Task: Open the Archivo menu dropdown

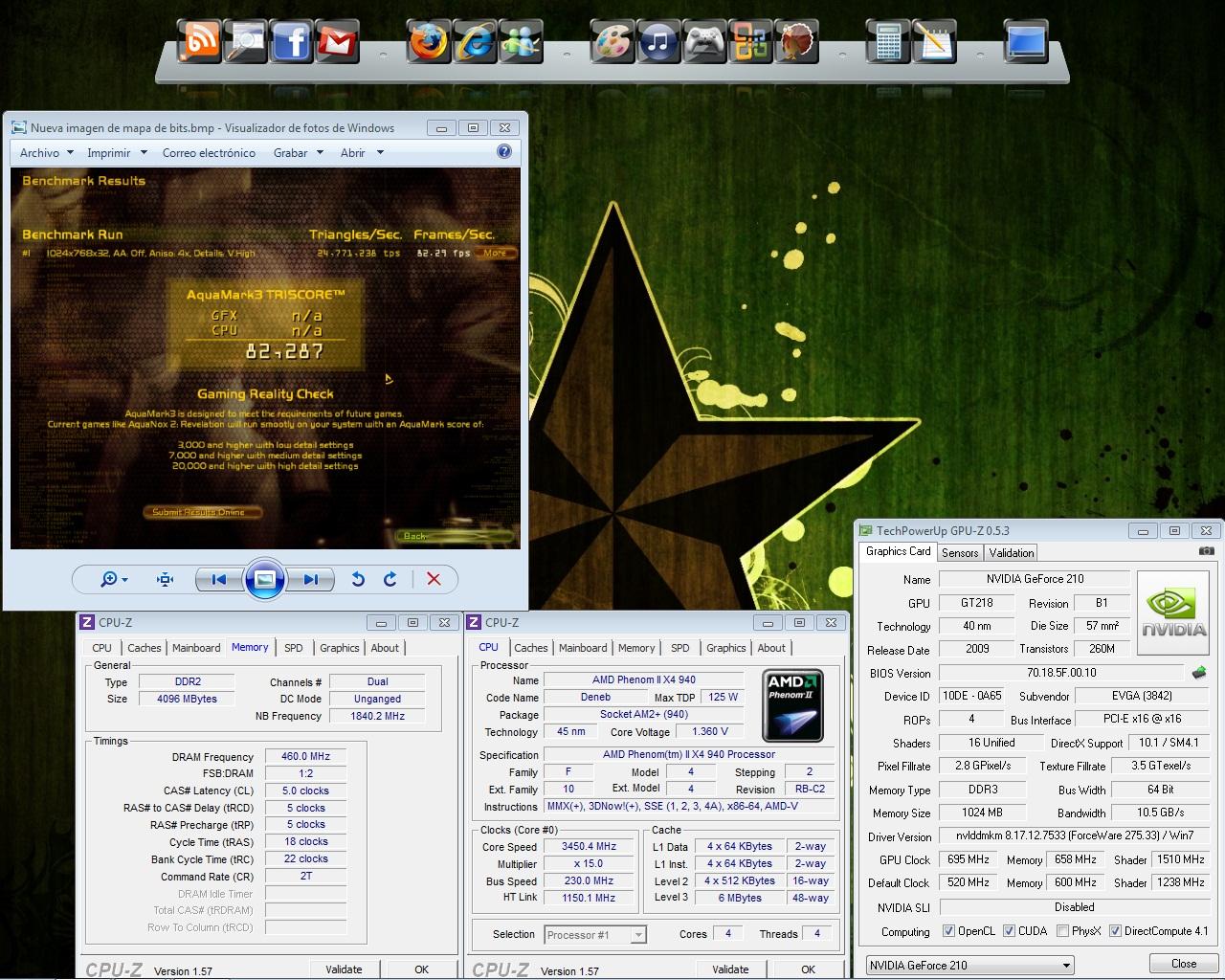Action: pyautogui.click(x=46, y=152)
